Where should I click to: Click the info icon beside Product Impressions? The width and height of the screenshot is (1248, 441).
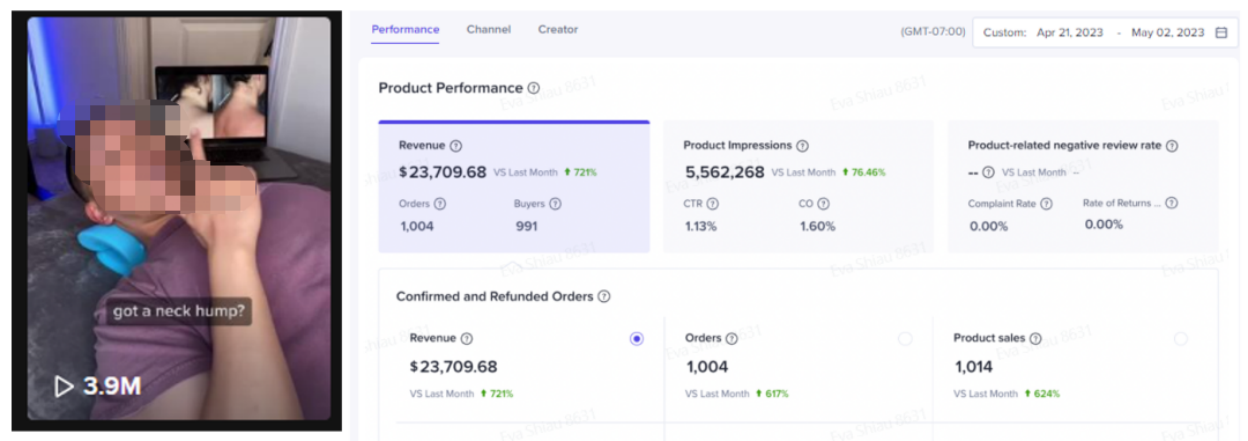[802, 145]
